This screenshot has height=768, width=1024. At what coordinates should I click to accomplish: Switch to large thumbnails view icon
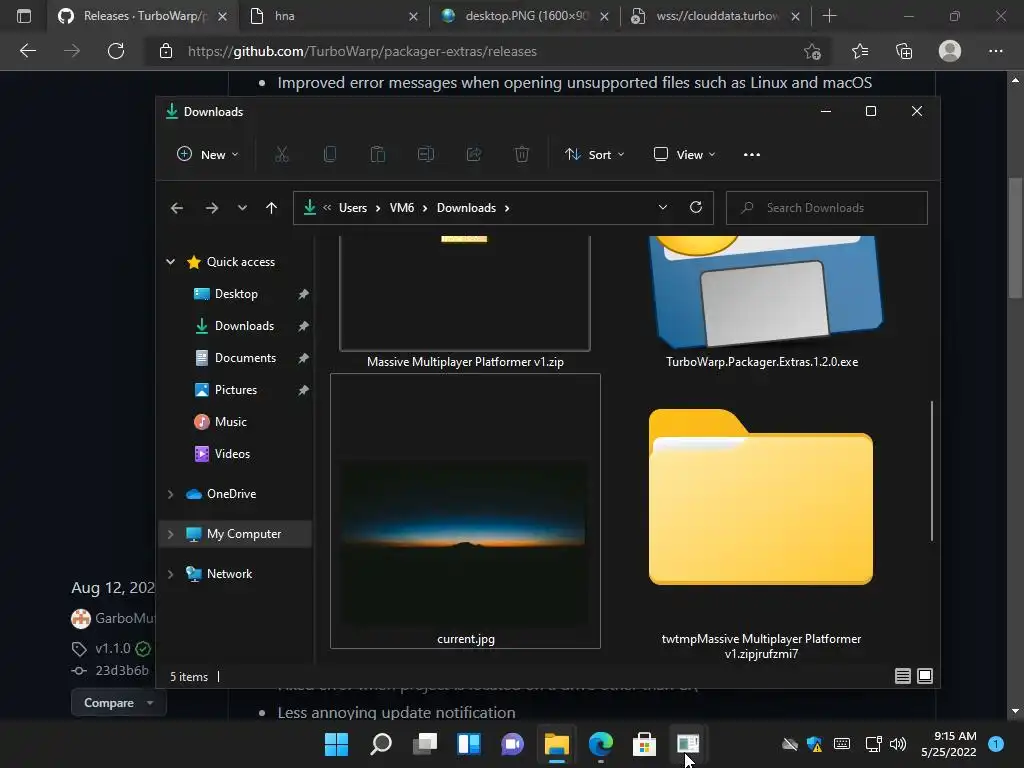pyautogui.click(x=925, y=676)
